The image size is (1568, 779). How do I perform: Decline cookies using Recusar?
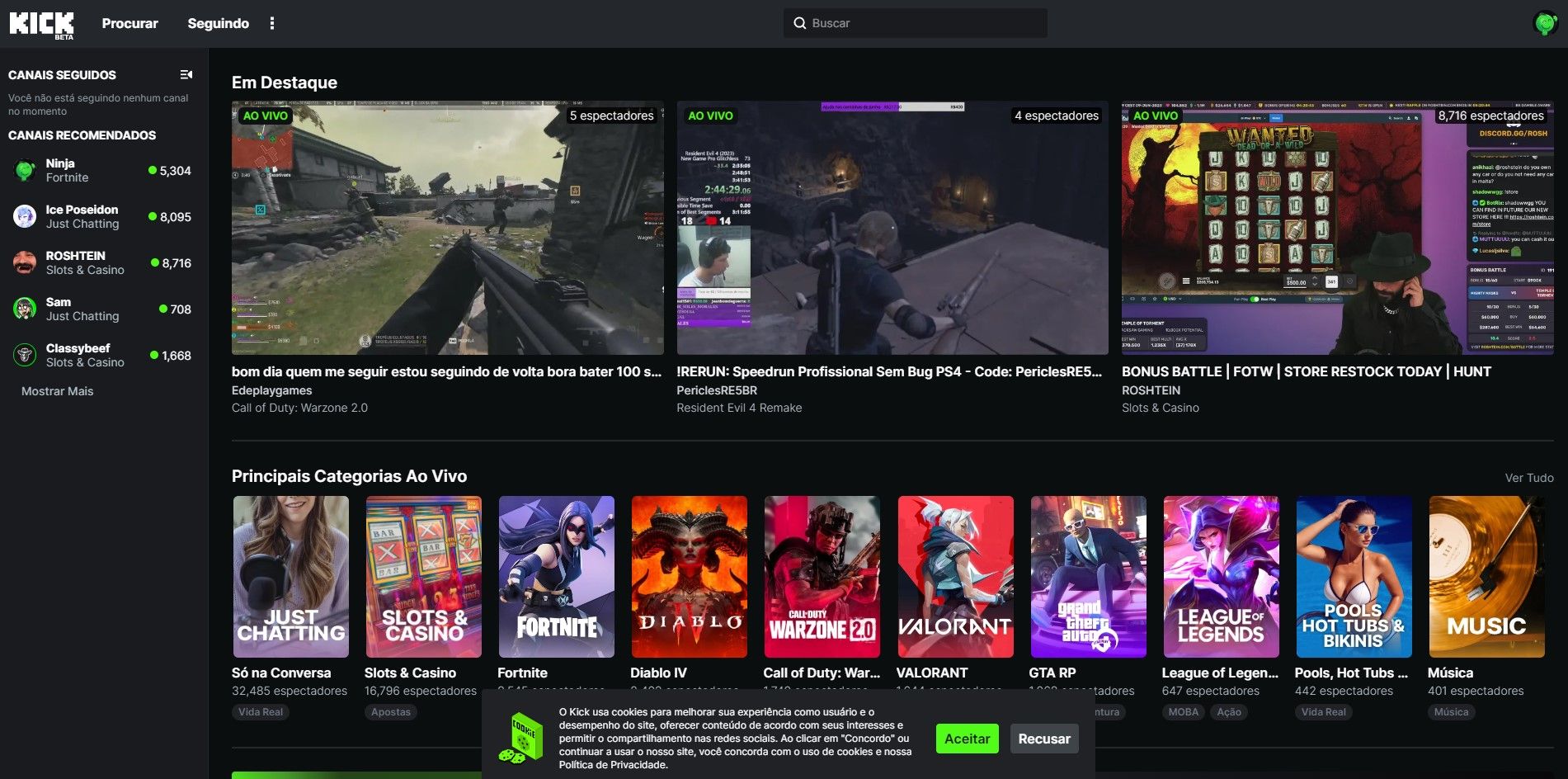[1043, 739]
